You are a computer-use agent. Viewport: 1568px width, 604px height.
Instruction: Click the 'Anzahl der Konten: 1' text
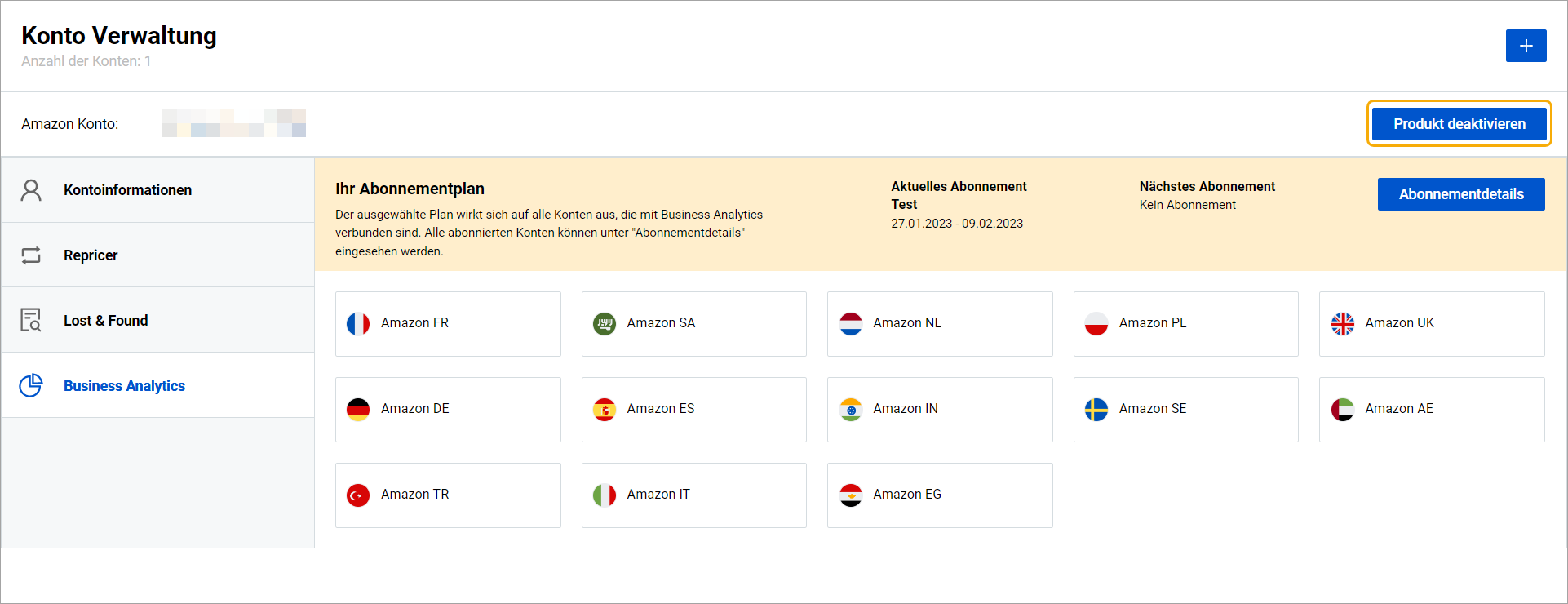[86, 61]
